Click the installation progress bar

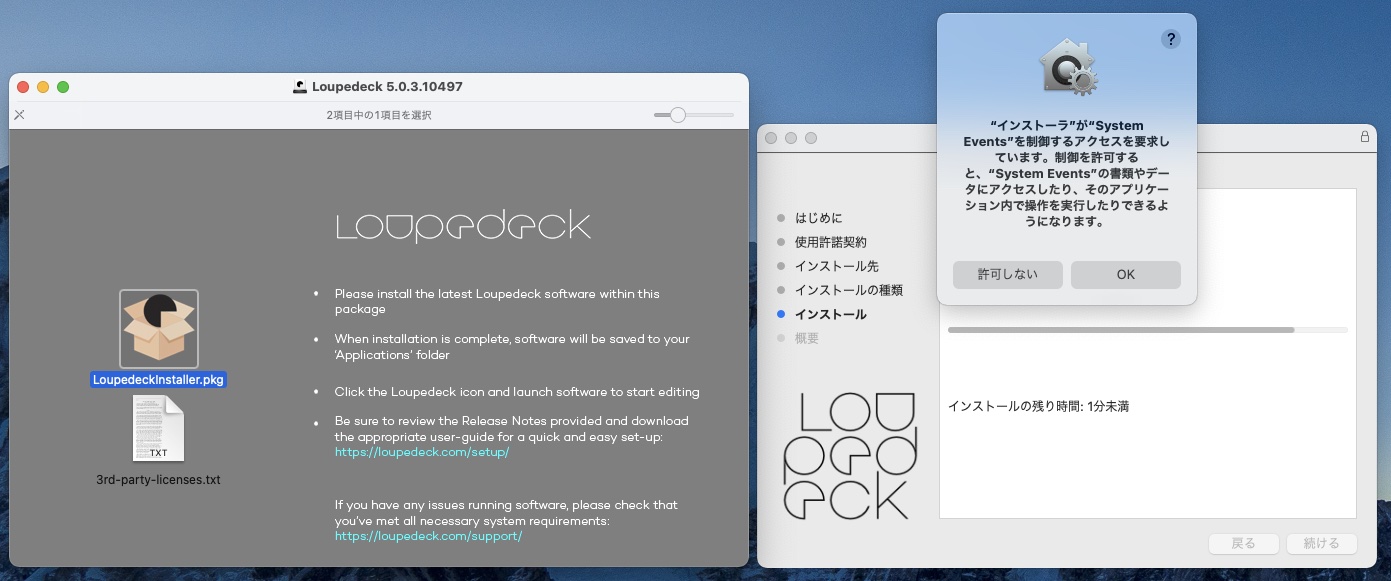point(1148,329)
